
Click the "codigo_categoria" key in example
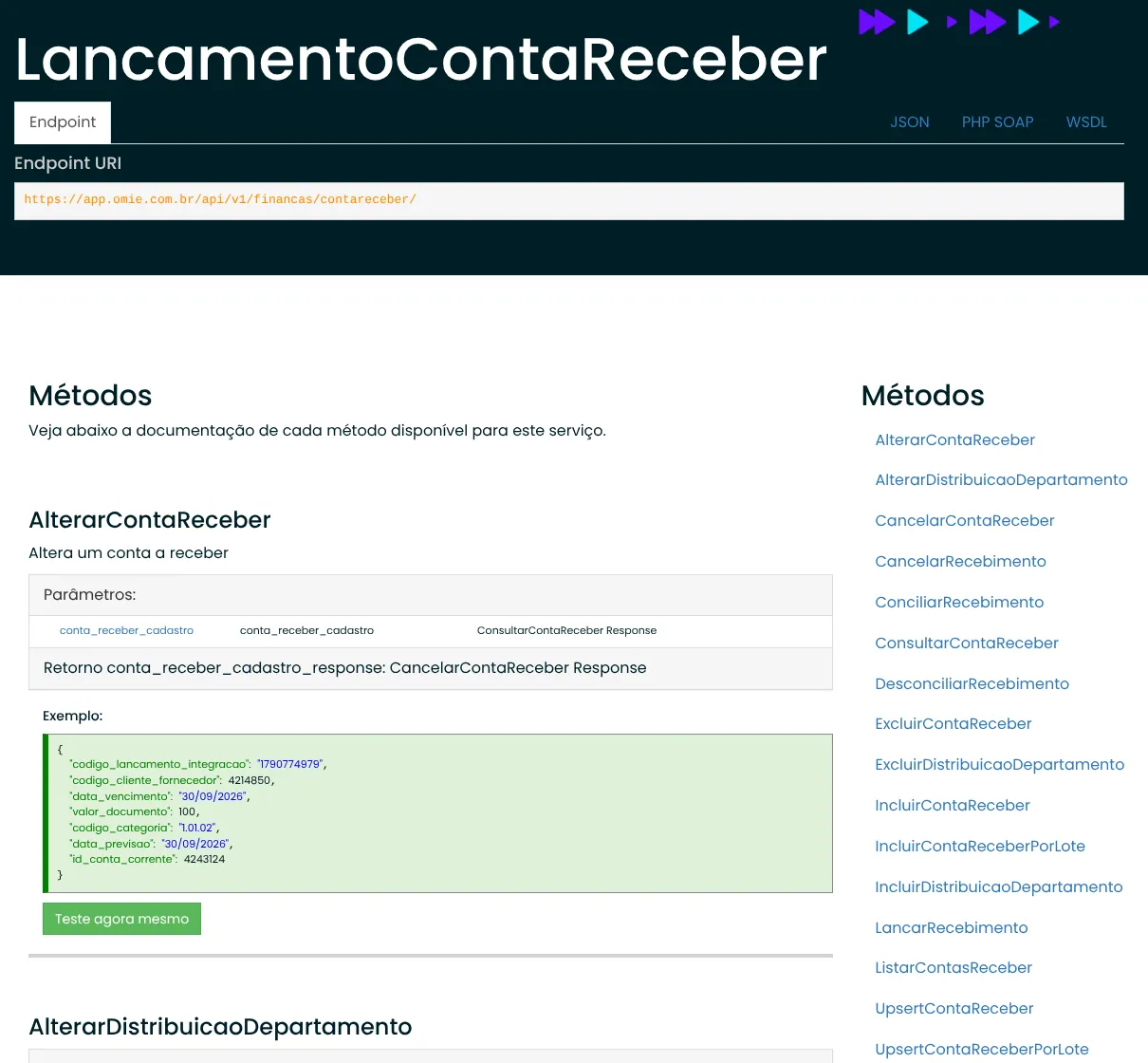click(x=120, y=828)
